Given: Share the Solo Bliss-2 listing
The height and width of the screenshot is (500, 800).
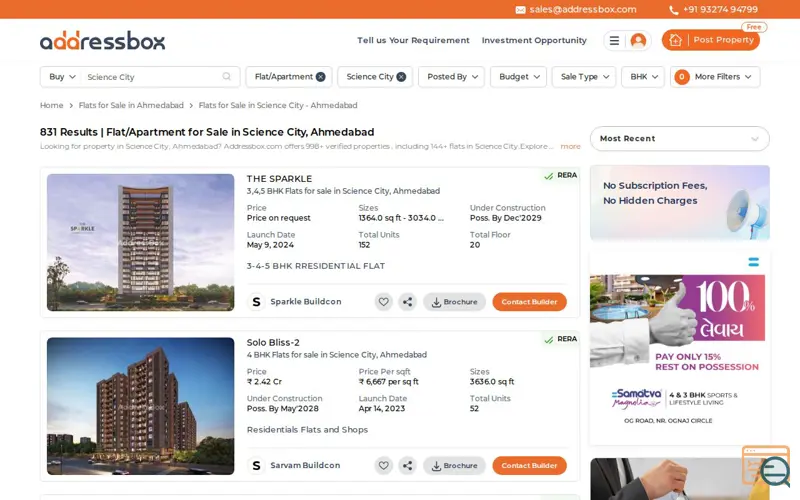Looking at the screenshot, I should tap(407, 465).
